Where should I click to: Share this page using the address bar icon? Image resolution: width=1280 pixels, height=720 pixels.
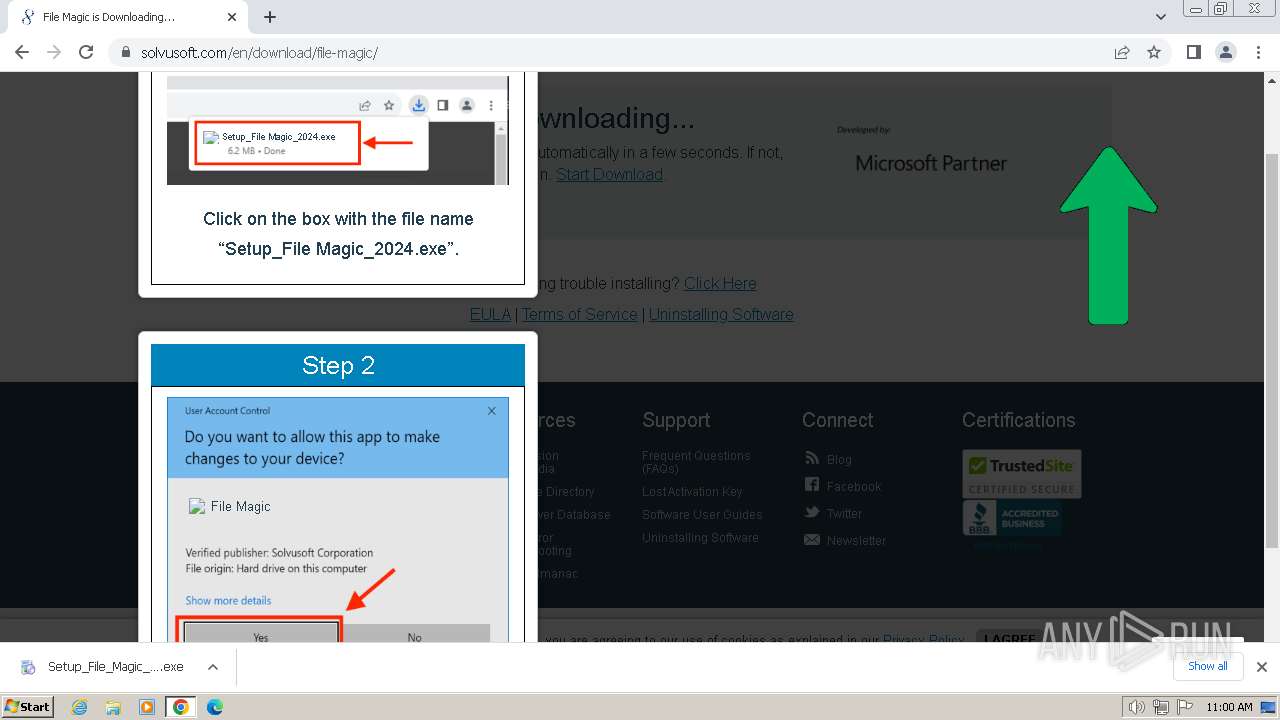[x=1122, y=52]
